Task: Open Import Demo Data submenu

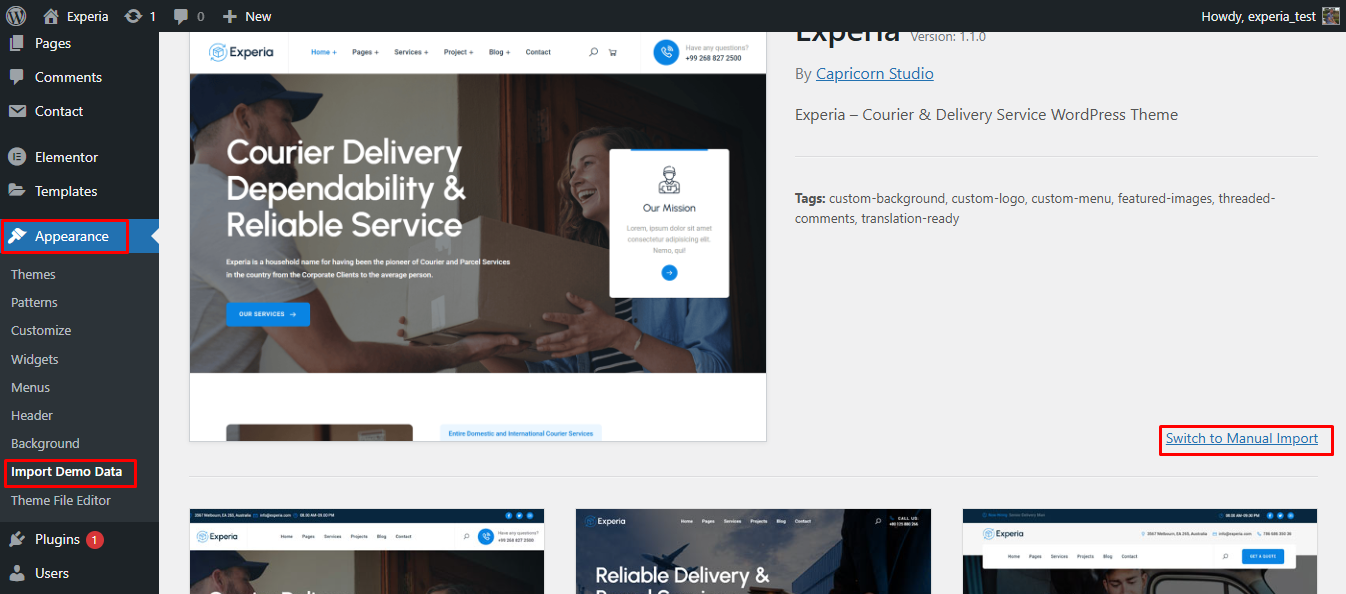Action: (67, 472)
